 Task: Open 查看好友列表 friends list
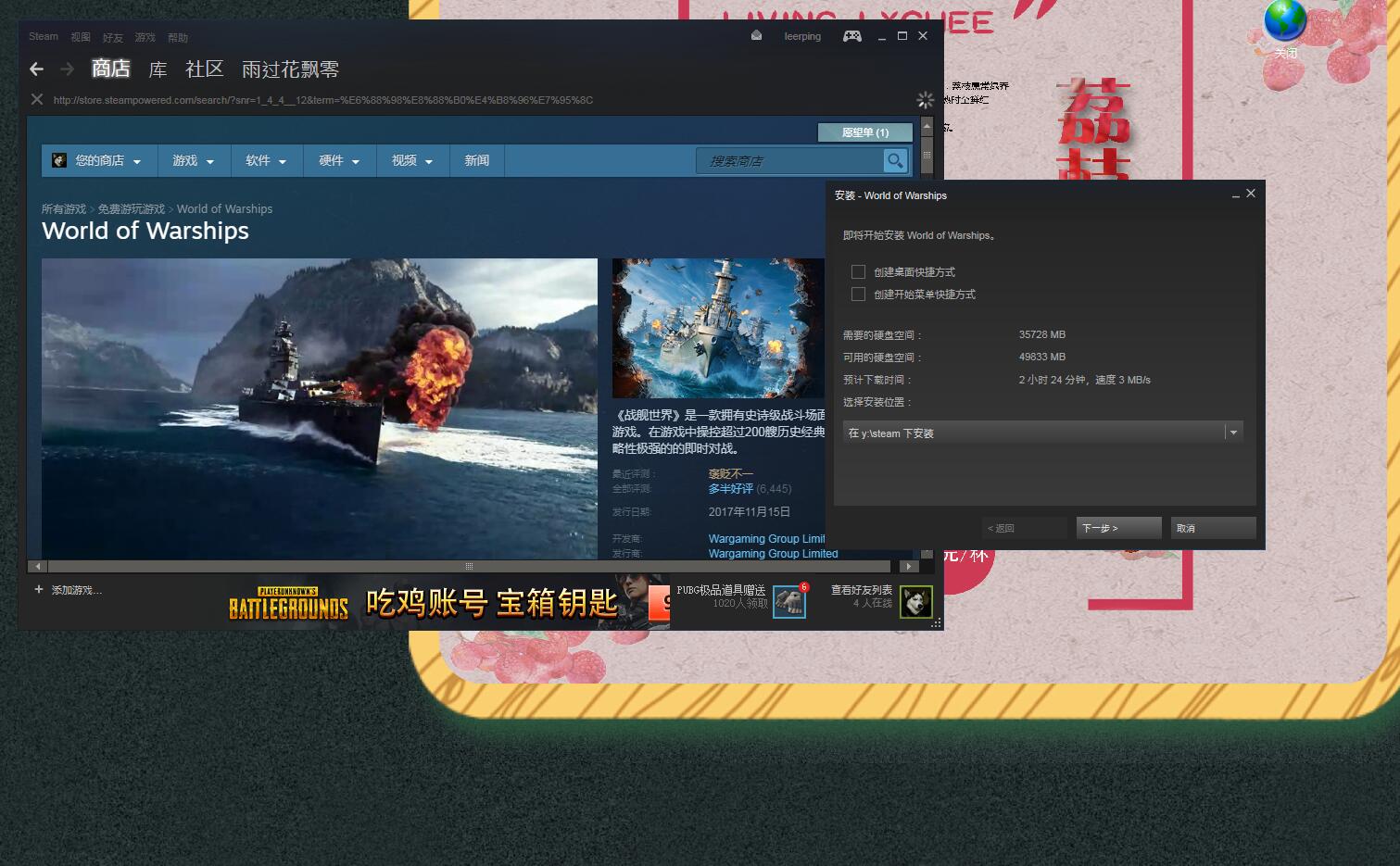pyautogui.click(x=862, y=589)
